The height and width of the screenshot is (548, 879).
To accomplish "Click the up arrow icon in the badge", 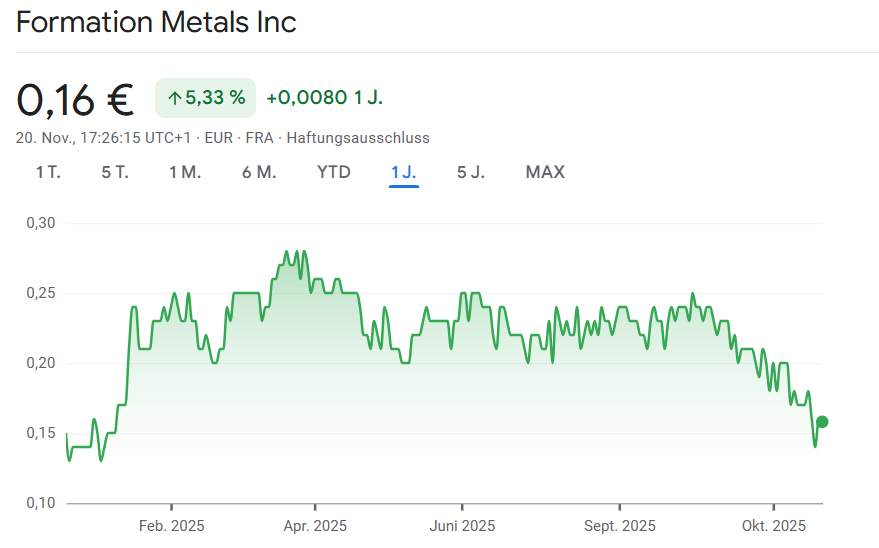I will point(174,98).
